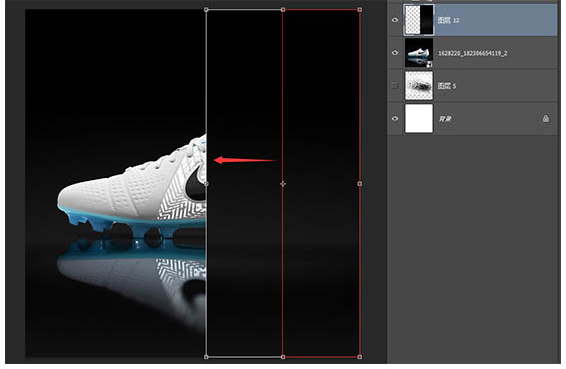Click the middle-right transform handle
566x369 pixels.
pos(360,184)
